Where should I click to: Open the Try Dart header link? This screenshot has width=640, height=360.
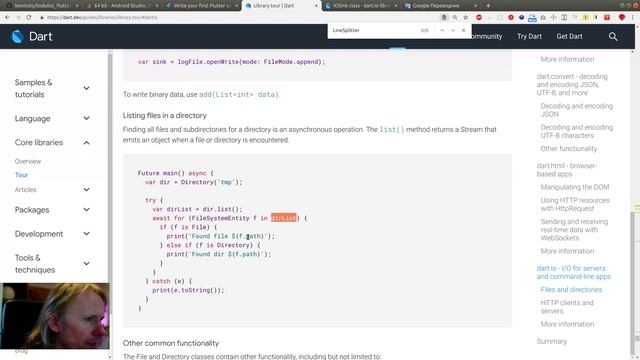point(529,36)
